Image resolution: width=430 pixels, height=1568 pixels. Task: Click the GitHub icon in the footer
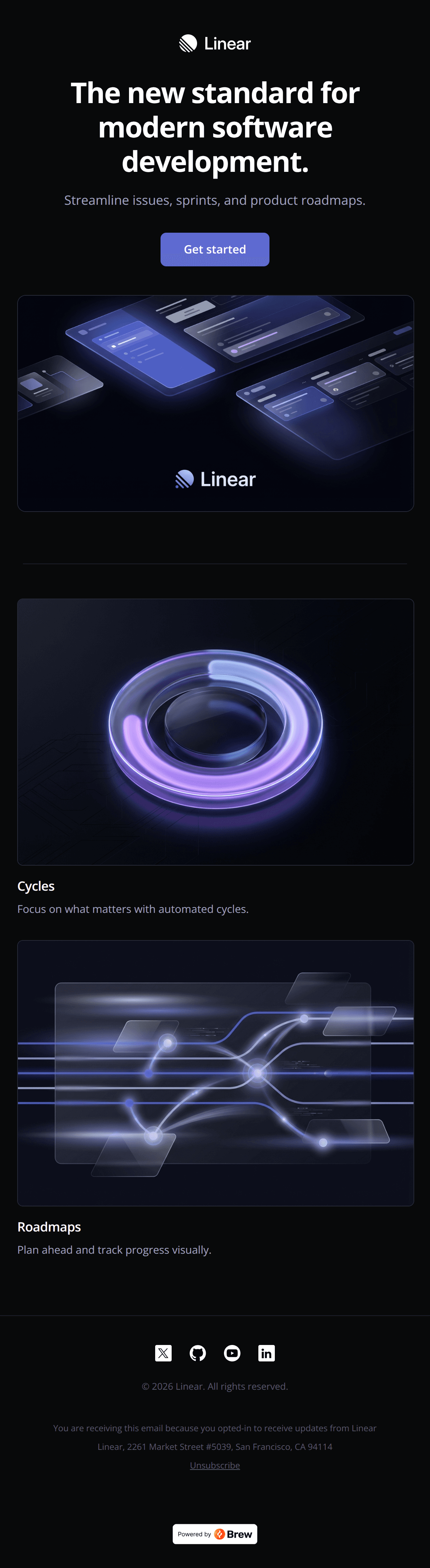tap(197, 1353)
